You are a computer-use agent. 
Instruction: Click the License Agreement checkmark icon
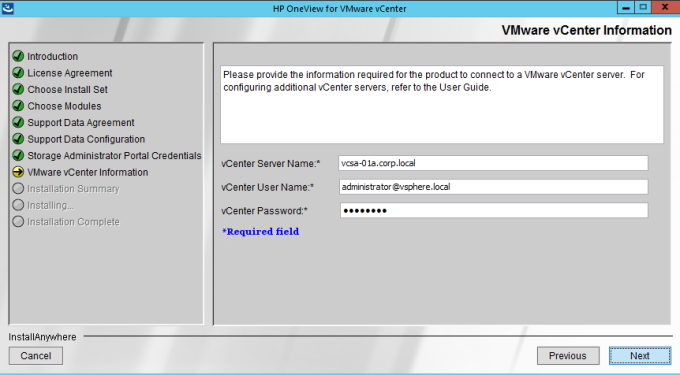(x=18, y=72)
